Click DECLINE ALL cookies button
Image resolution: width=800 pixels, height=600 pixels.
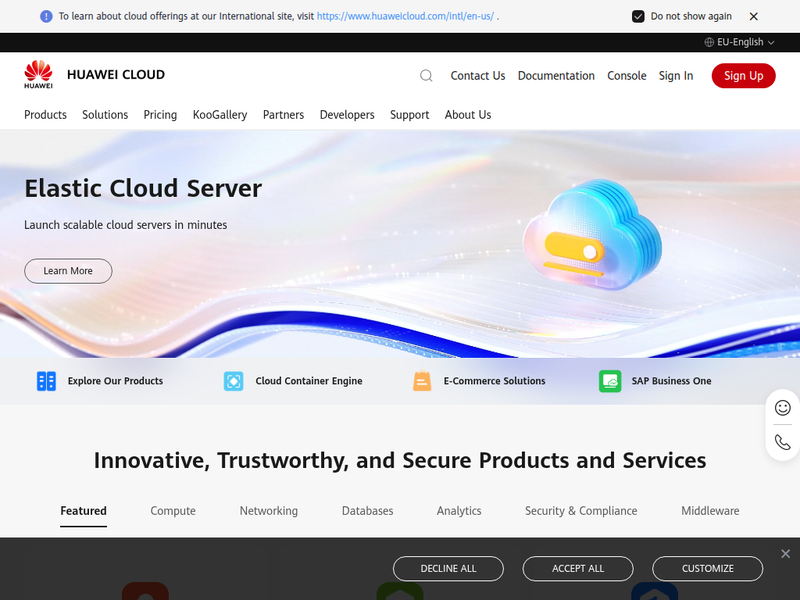point(448,568)
